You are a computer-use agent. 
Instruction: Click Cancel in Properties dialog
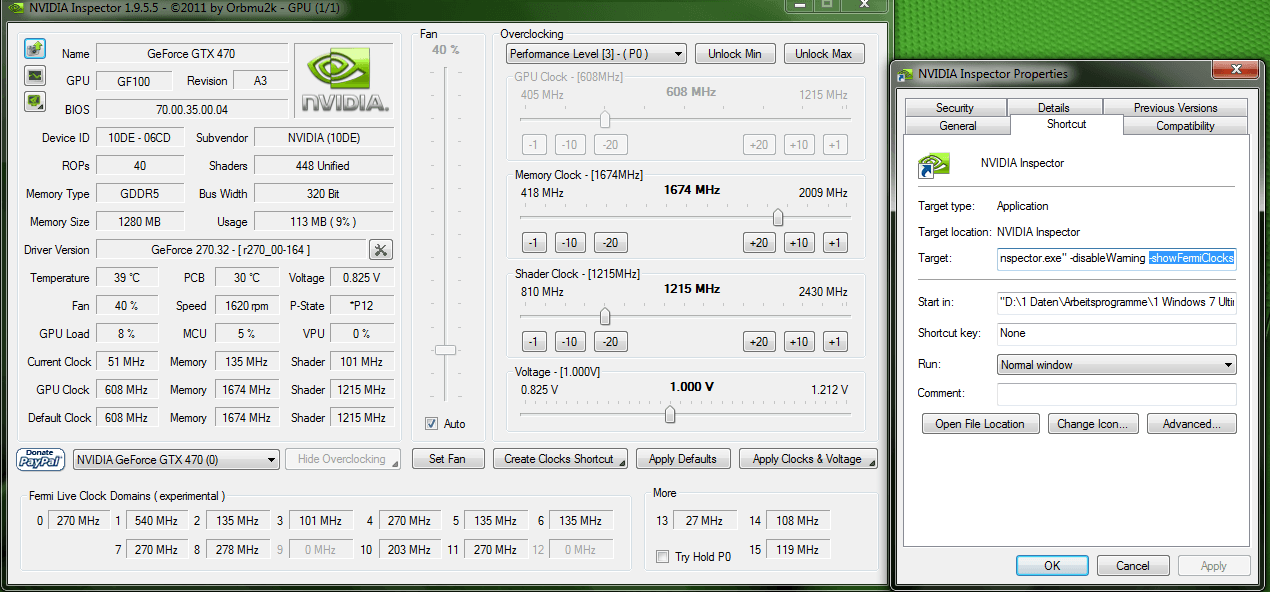coord(1133,566)
